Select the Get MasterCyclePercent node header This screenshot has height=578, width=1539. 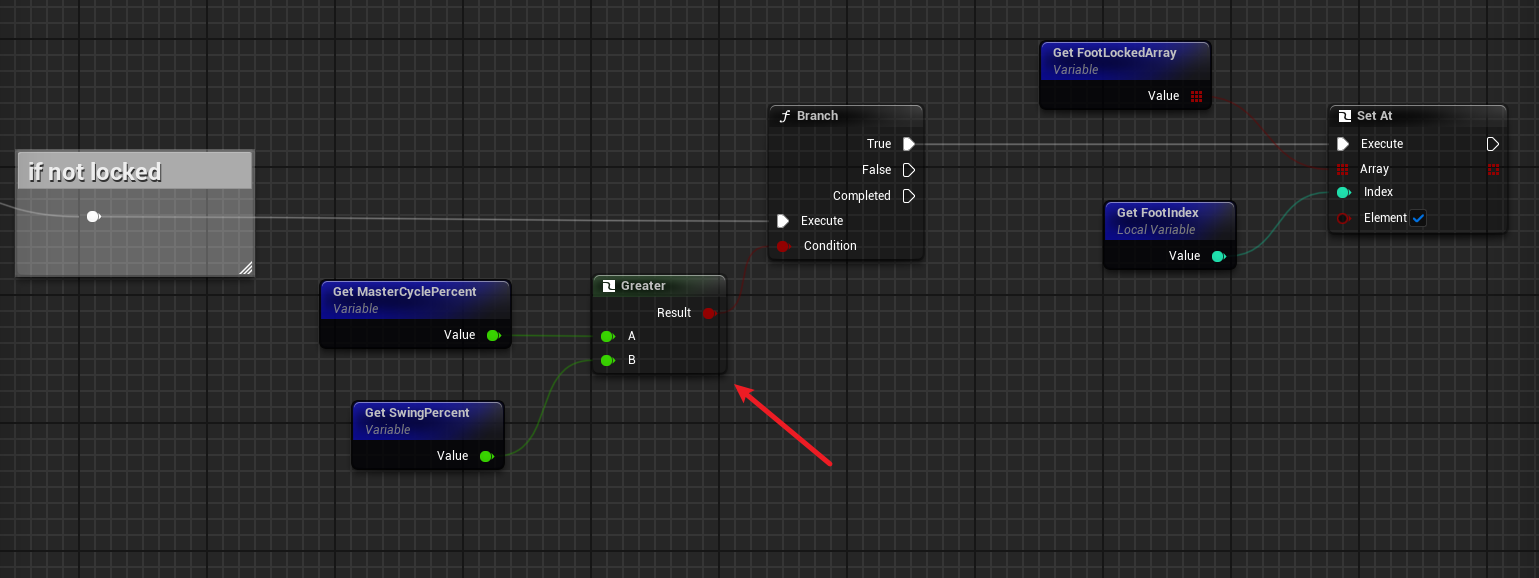click(x=415, y=299)
